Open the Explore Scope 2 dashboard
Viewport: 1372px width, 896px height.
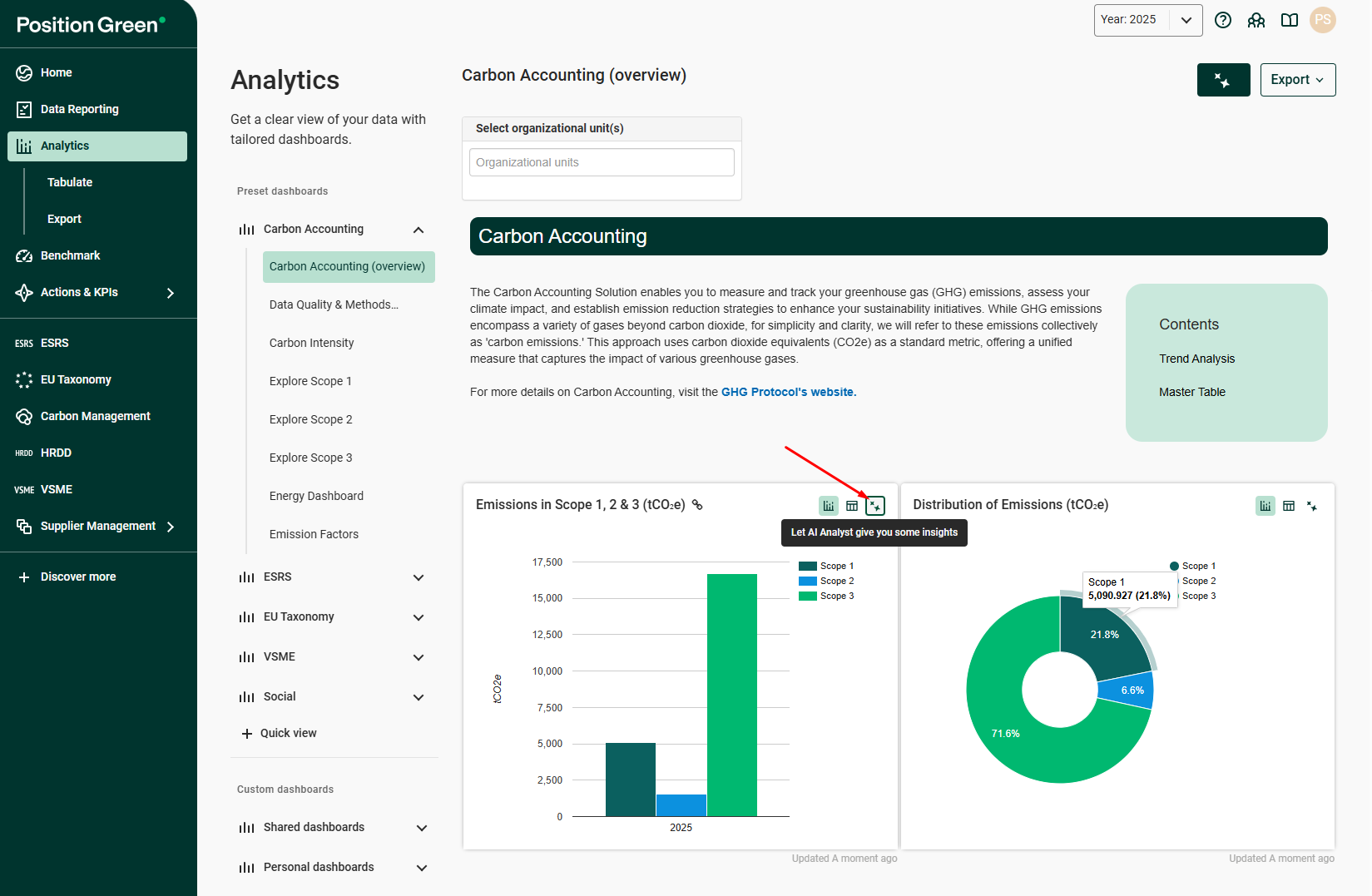click(x=310, y=419)
